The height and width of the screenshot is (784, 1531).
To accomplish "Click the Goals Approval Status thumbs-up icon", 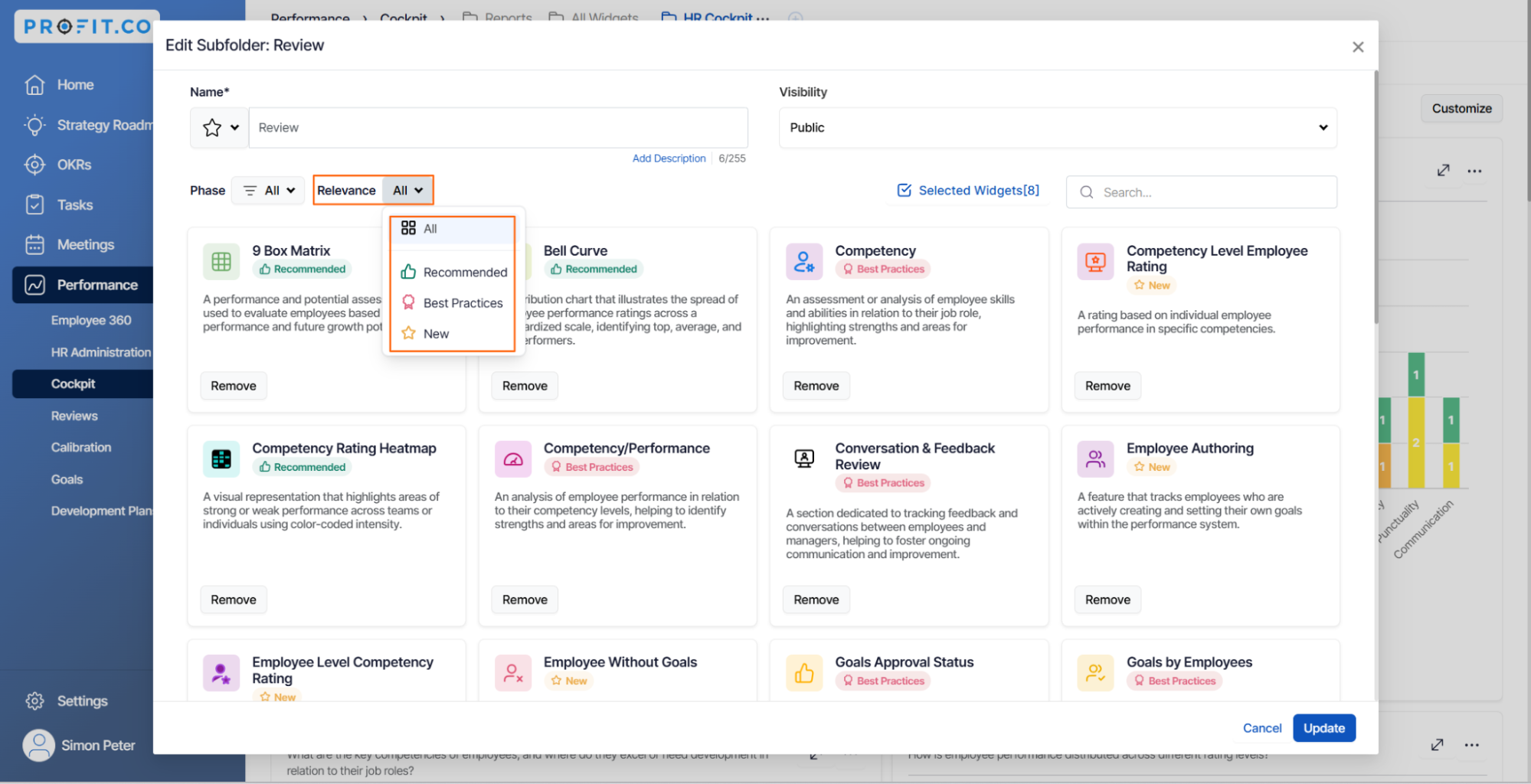I will (x=804, y=673).
